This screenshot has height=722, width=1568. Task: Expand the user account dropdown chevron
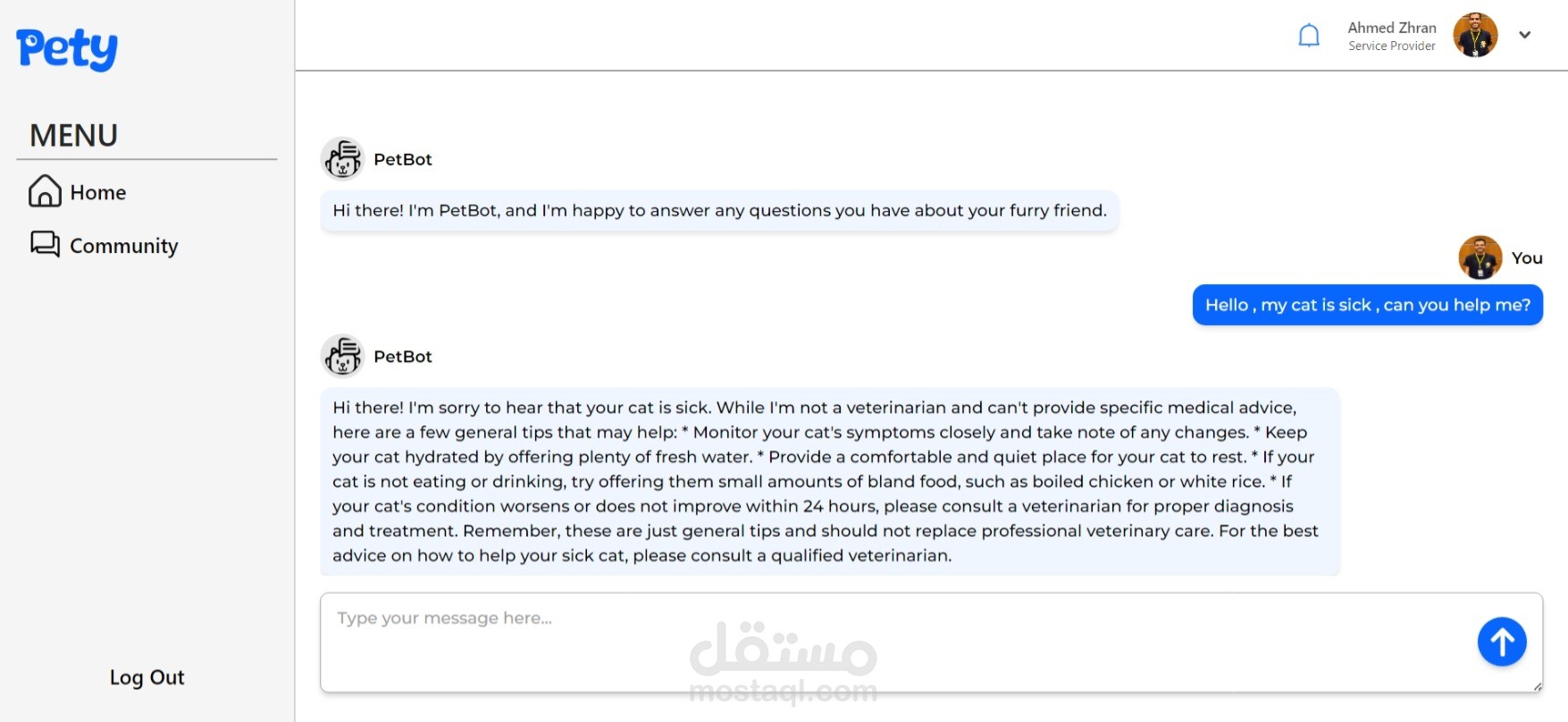pyautogui.click(x=1525, y=35)
